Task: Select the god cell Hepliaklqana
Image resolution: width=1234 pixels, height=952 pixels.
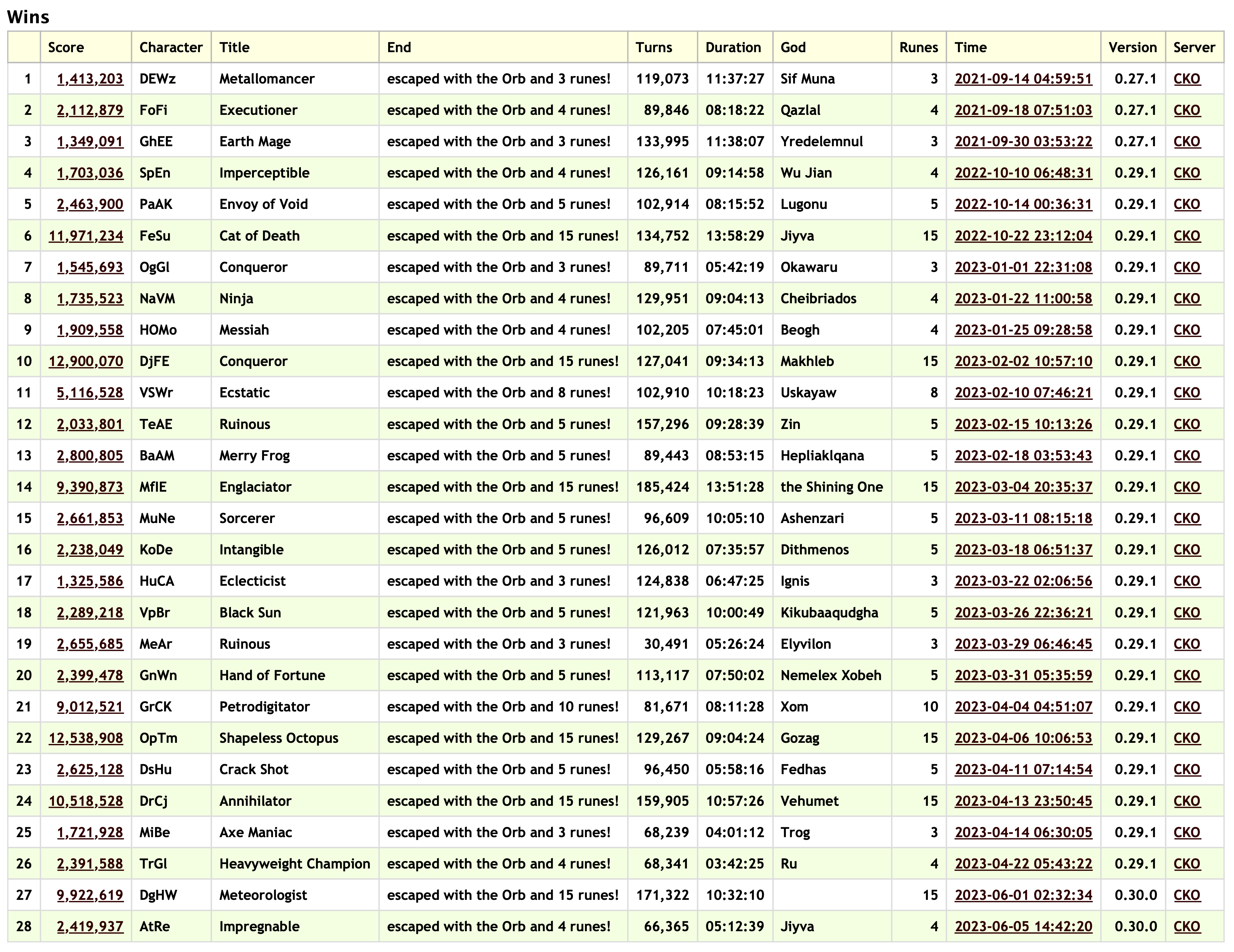Action: tap(832, 455)
